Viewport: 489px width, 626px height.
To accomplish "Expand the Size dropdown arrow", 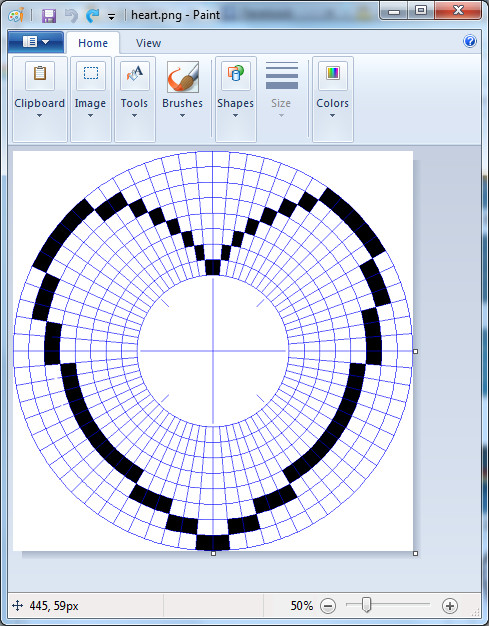I will pos(281,116).
